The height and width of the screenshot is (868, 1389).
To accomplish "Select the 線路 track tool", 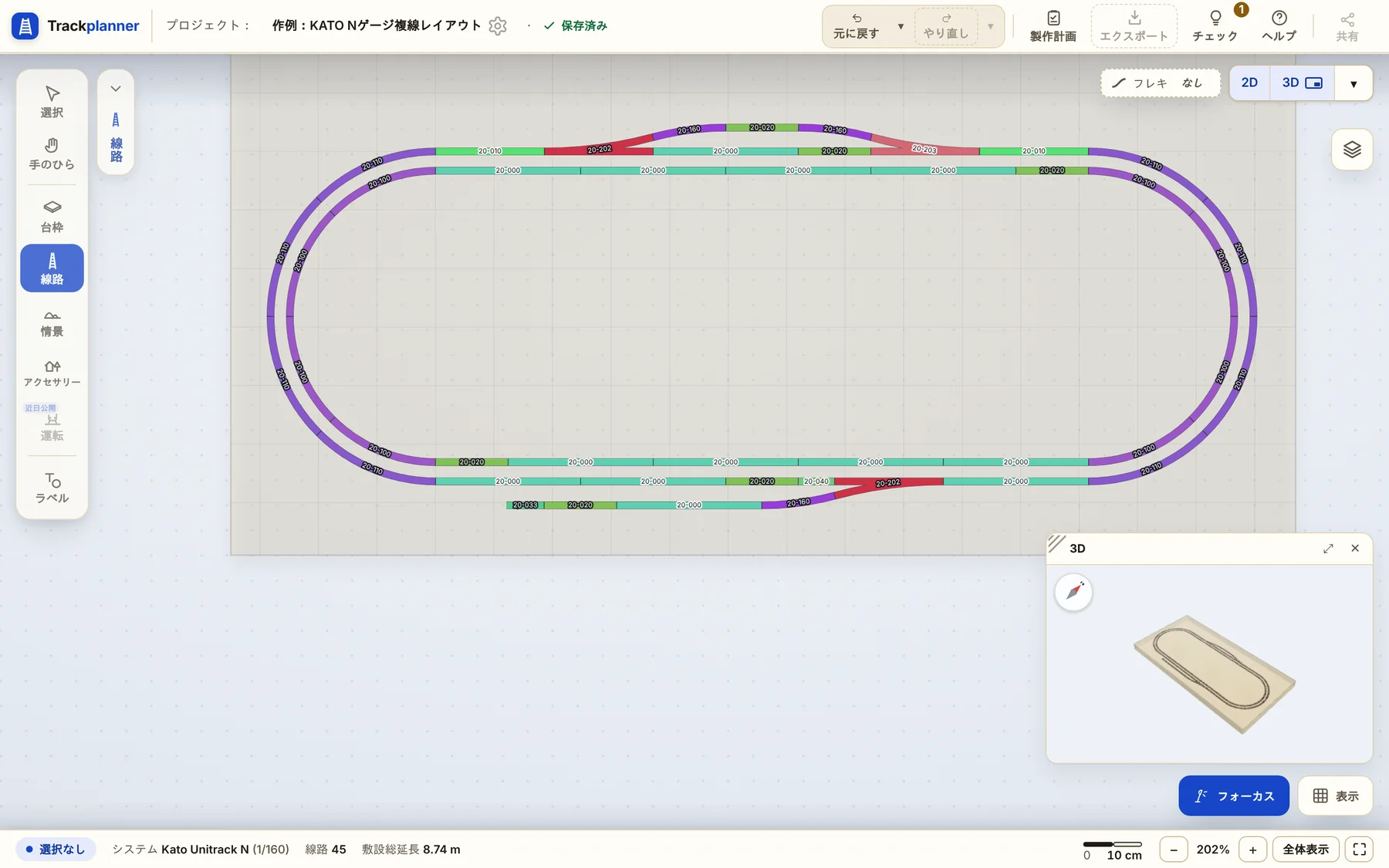I will click(x=52, y=269).
